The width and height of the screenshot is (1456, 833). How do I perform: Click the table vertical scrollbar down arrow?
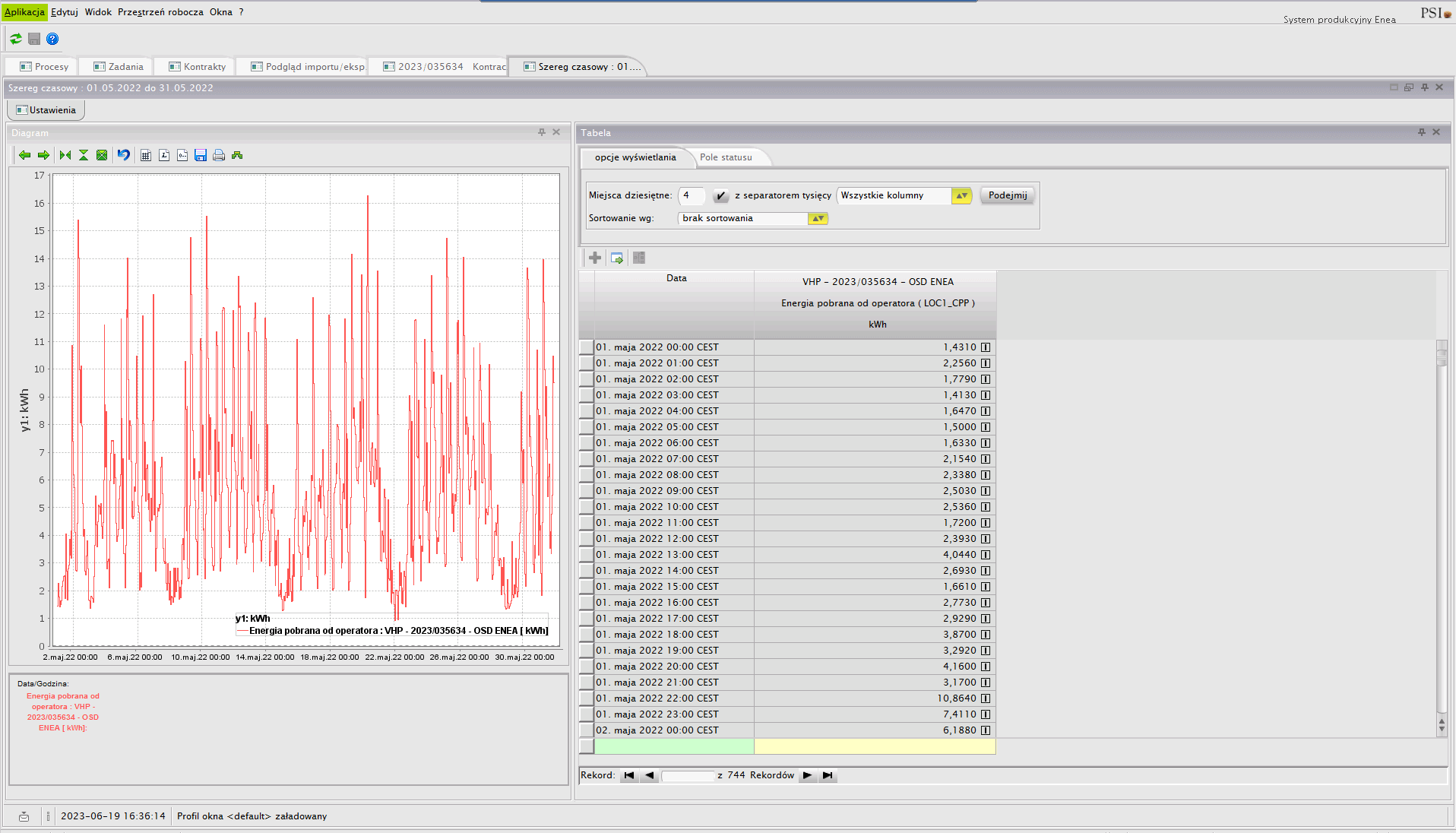(x=1442, y=730)
